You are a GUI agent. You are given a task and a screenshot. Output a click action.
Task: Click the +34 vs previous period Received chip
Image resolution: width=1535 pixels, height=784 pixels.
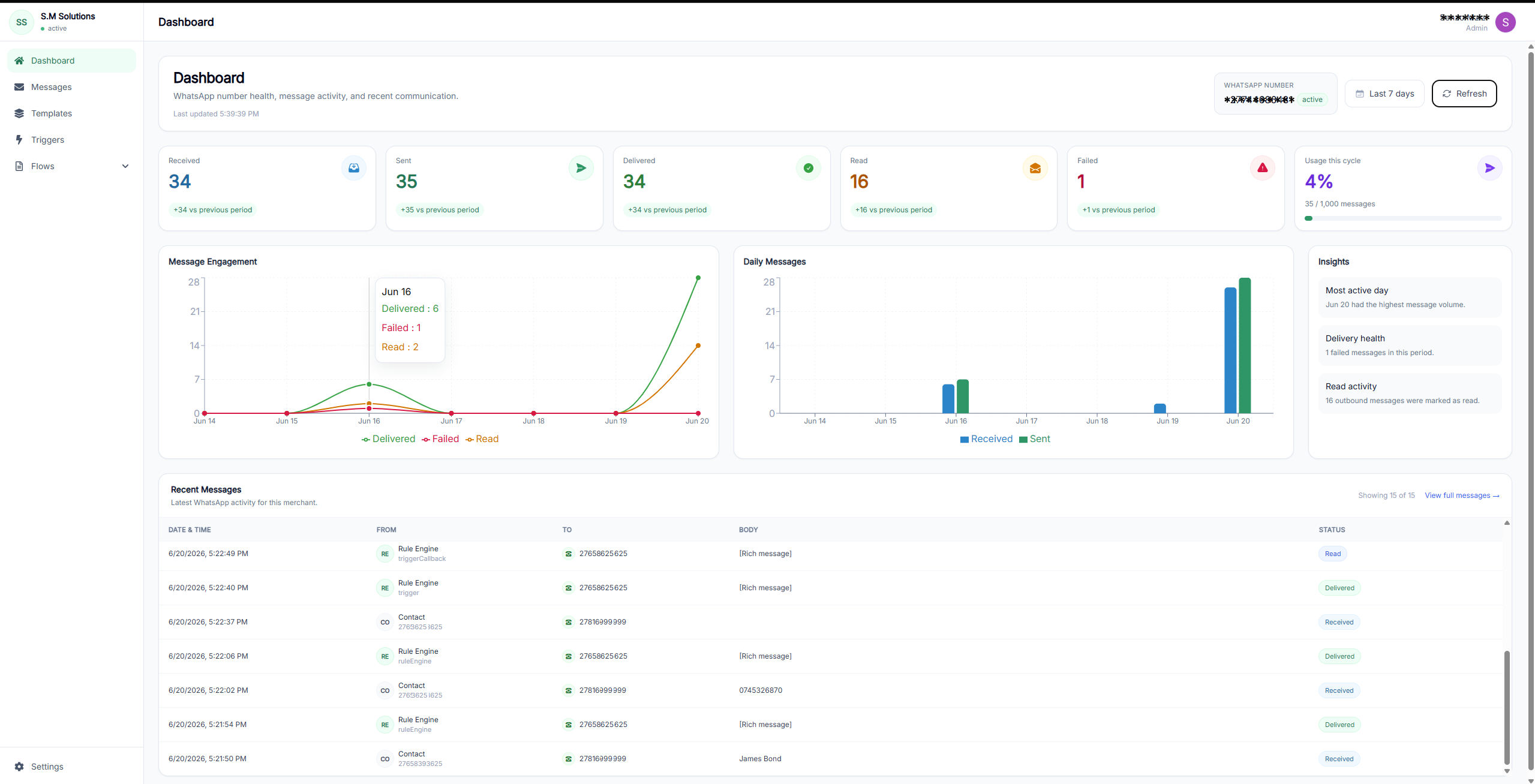(213, 210)
